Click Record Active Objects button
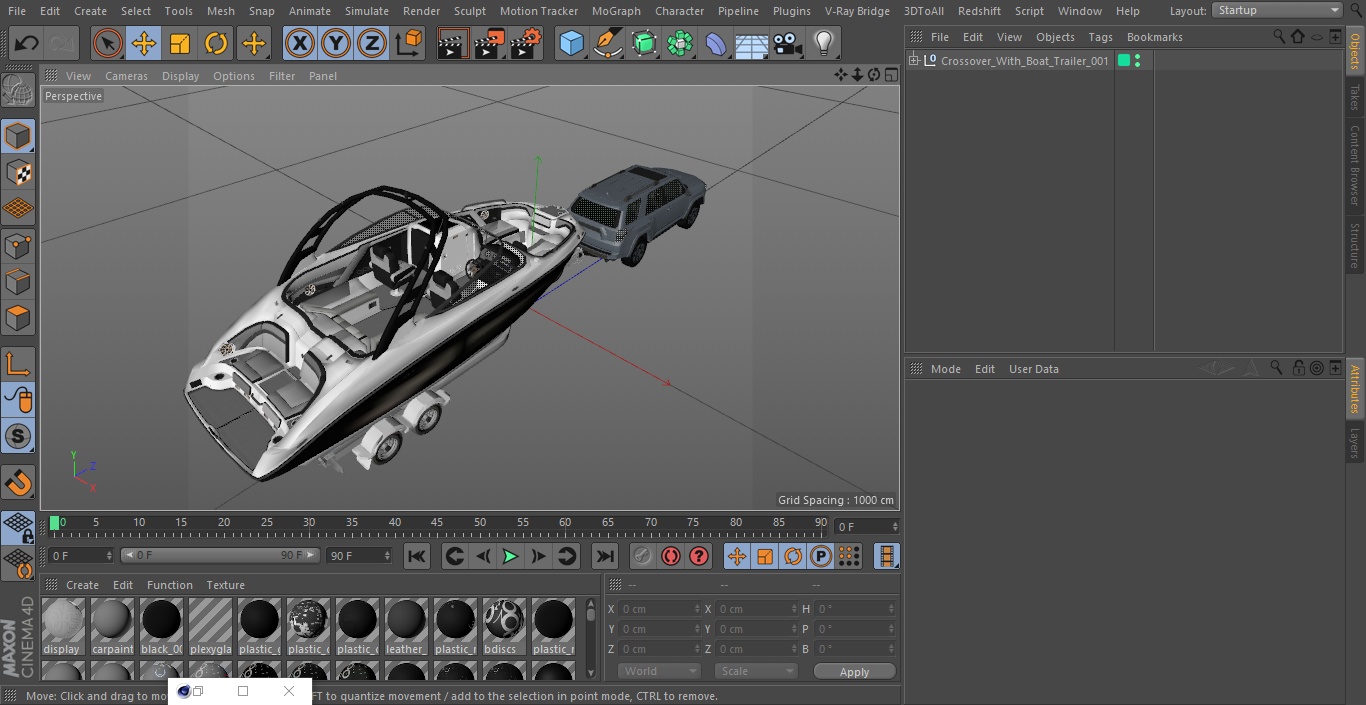1366x705 pixels. (x=643, y=556)
